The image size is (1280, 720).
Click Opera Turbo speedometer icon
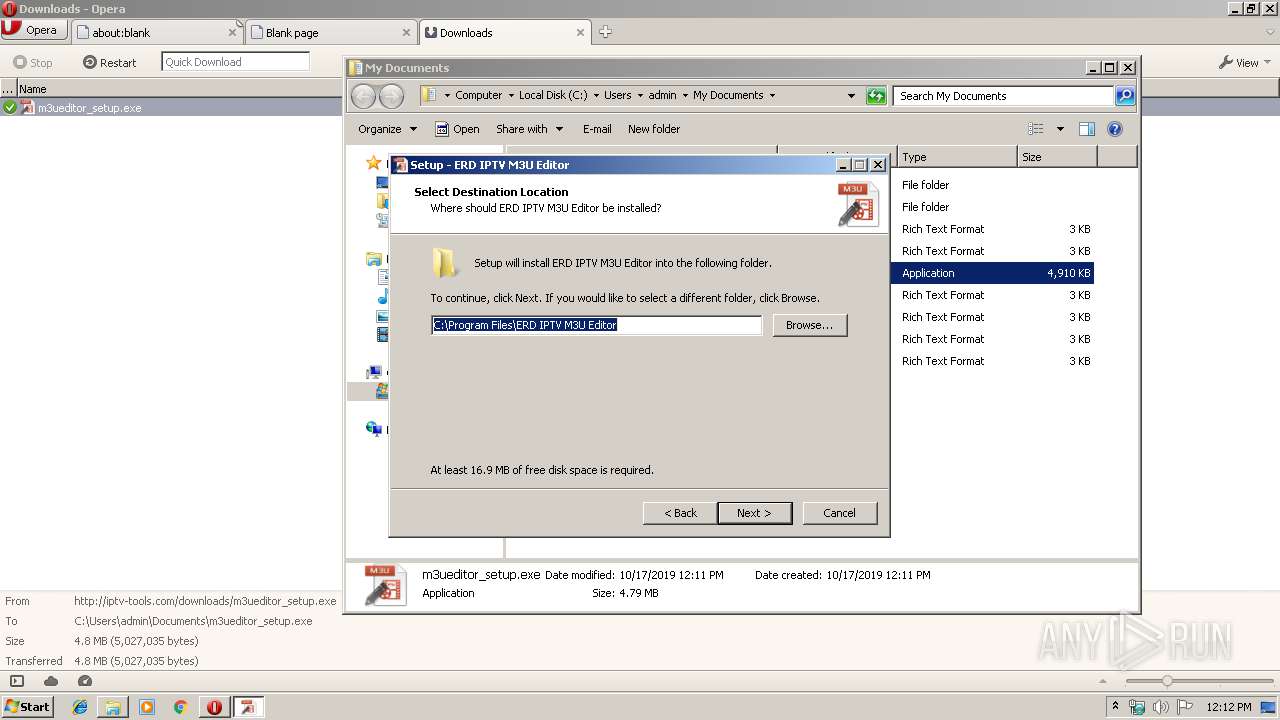[x=85, y=681]
